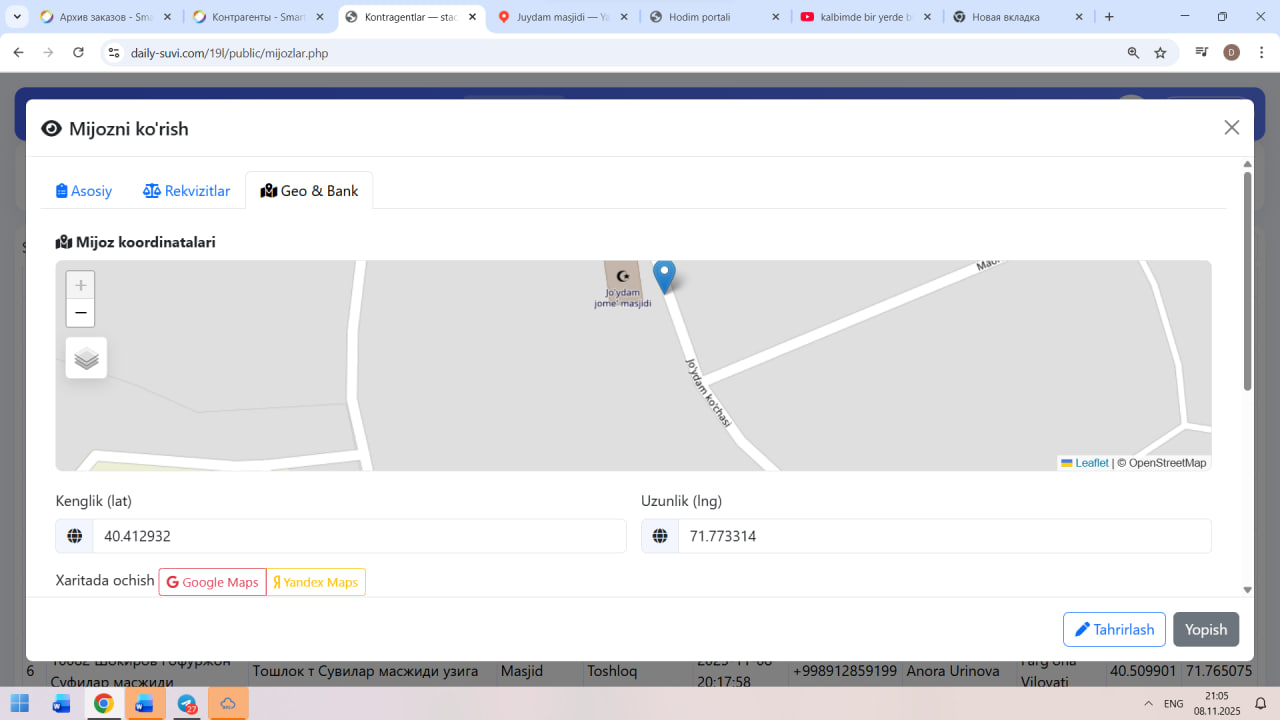Close the Новая вкладка browser tab
1280x720 pixels.
click(x=1079, y=17)
